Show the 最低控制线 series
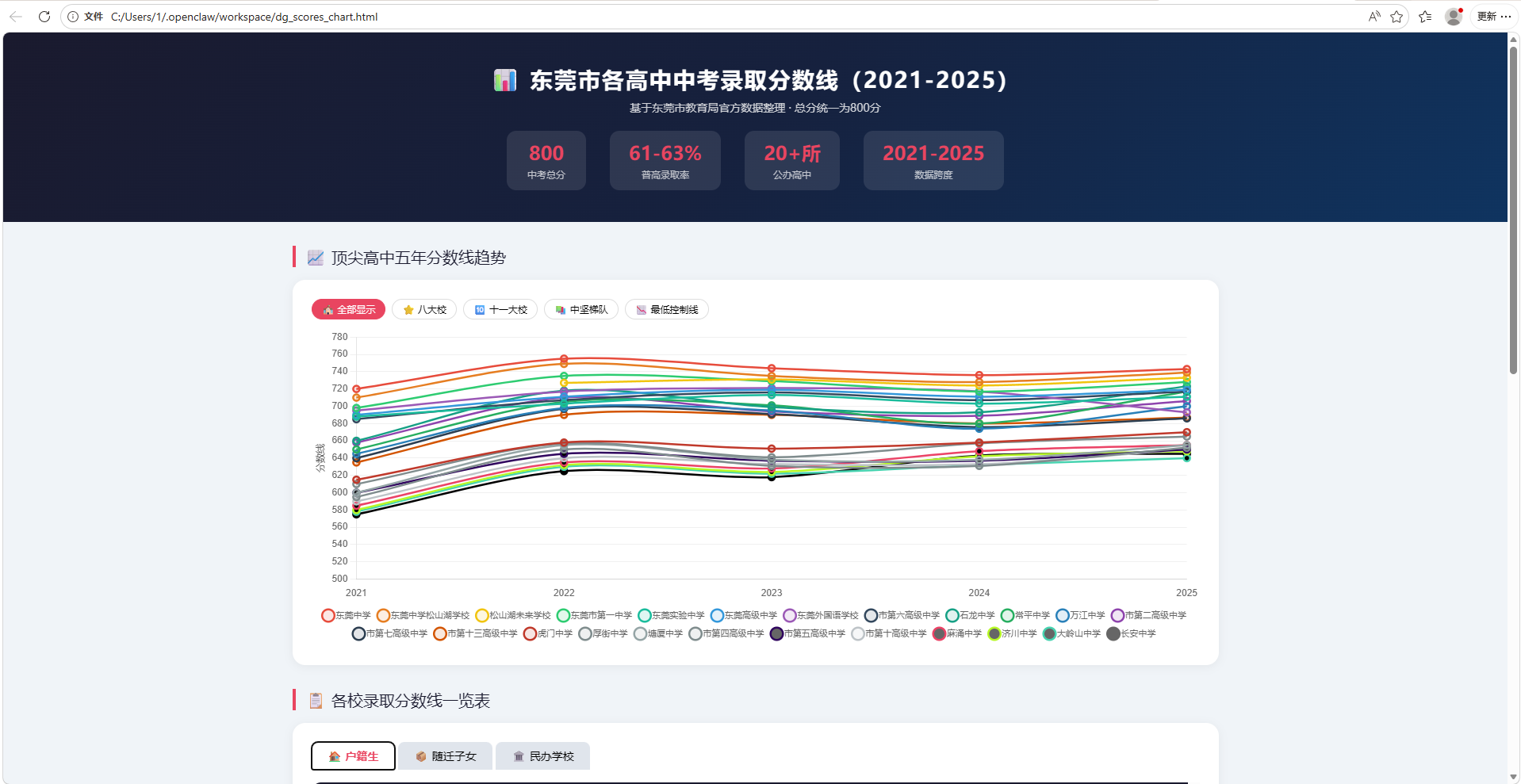 tap(667, 310)
